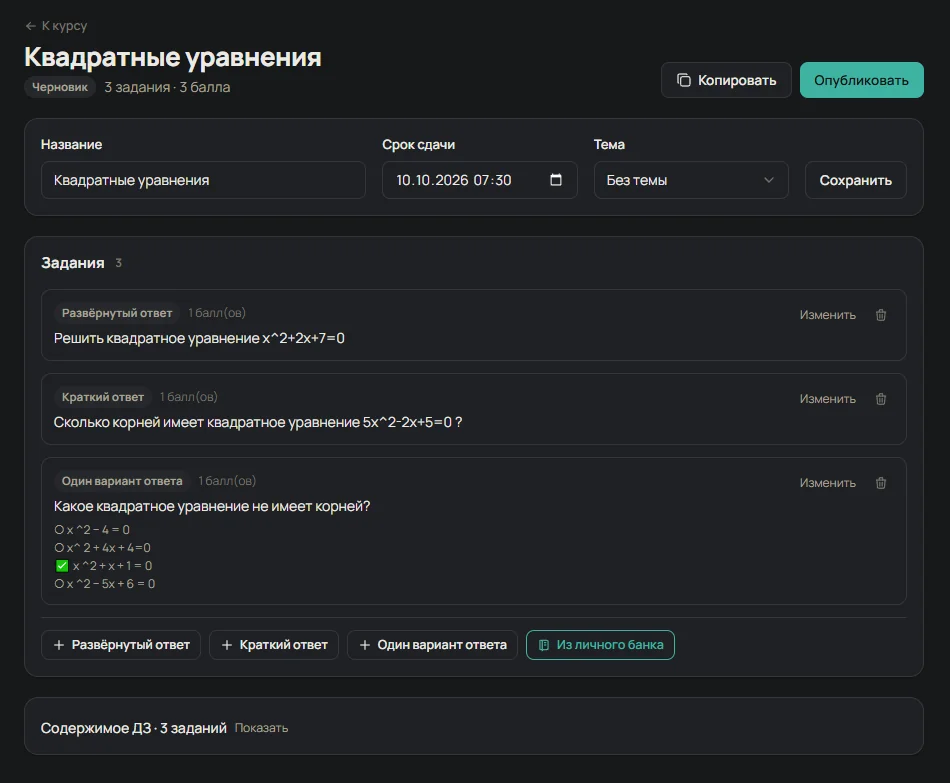Click the question 'Какое квадратное уравнение не имеет корней?'

212,506
